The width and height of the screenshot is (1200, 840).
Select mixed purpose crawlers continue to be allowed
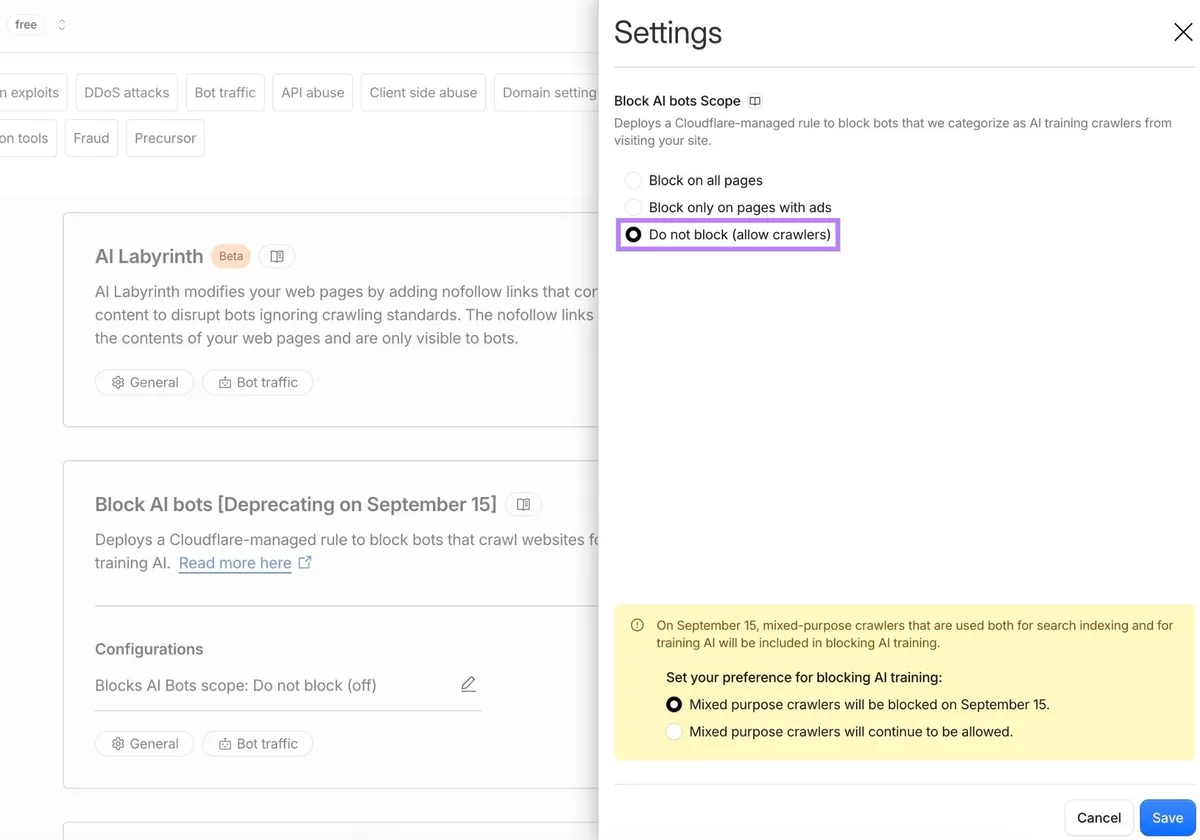[x=674, y=731]
